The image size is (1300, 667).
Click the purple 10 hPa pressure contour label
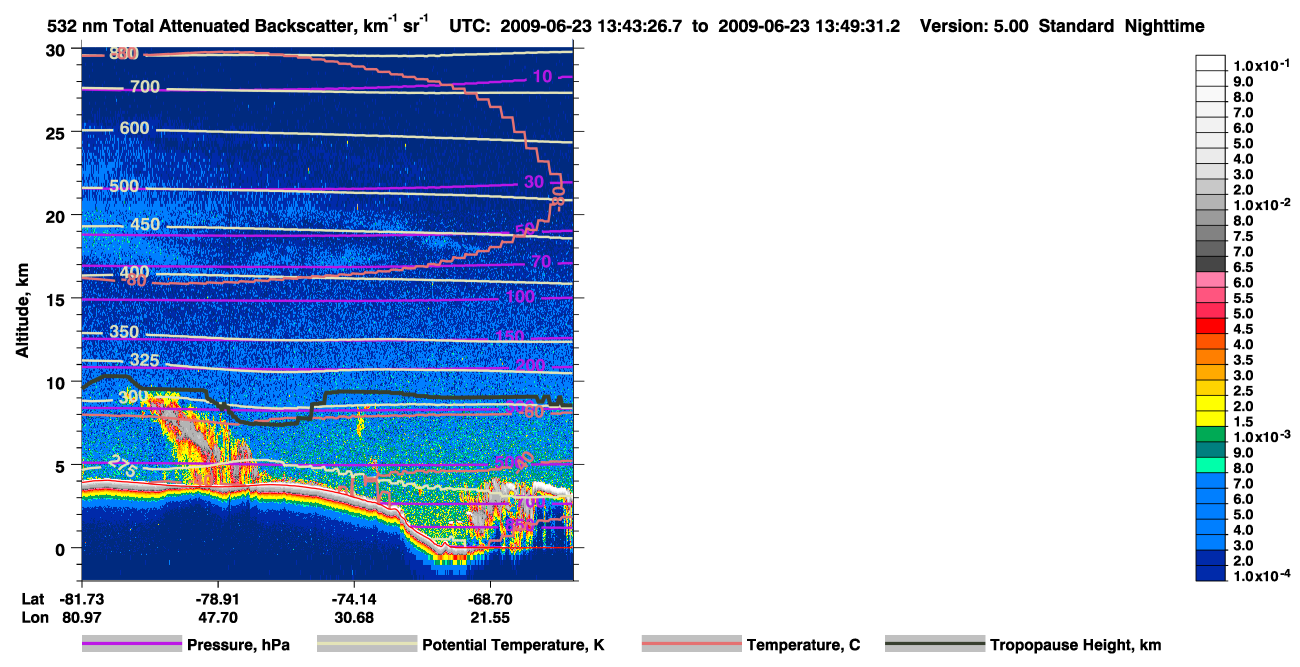click(x=542, y=77)
